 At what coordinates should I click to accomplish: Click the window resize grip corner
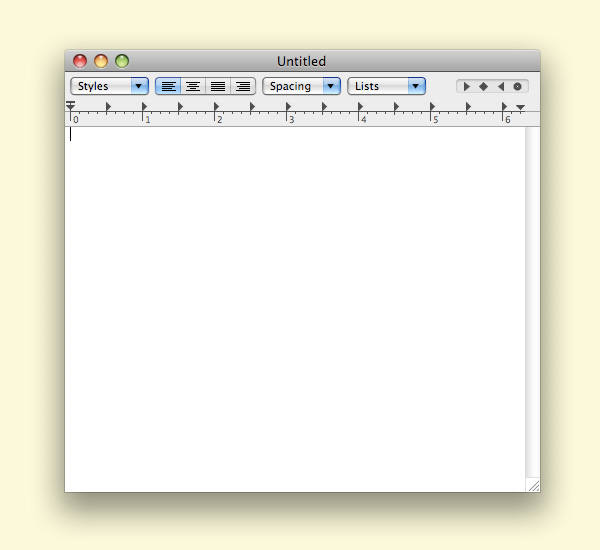(x=533, y=485)
